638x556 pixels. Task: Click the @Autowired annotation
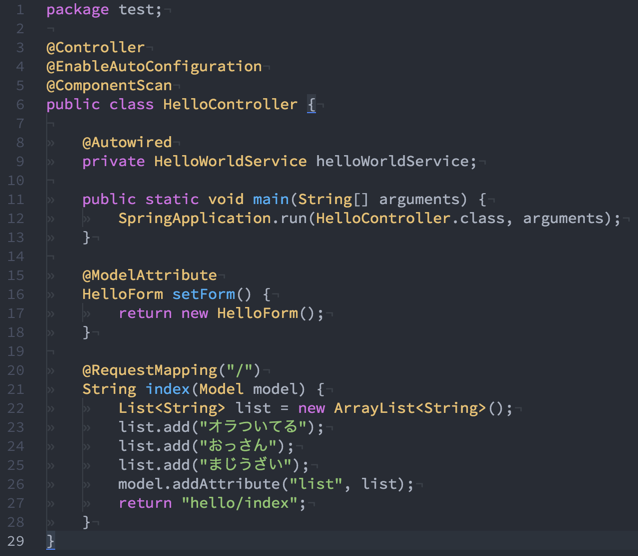127,142
